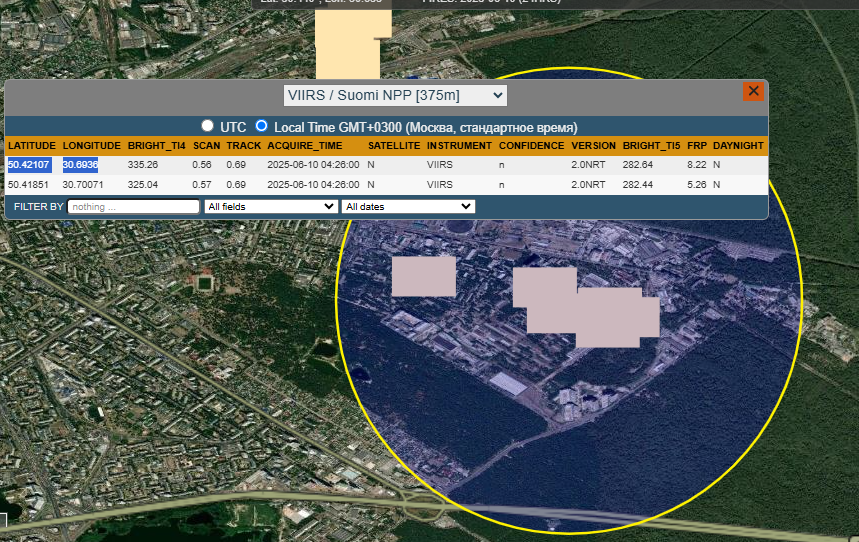
Task: Click longitude value 30.6936 in first row
Action: pos(80,164)
